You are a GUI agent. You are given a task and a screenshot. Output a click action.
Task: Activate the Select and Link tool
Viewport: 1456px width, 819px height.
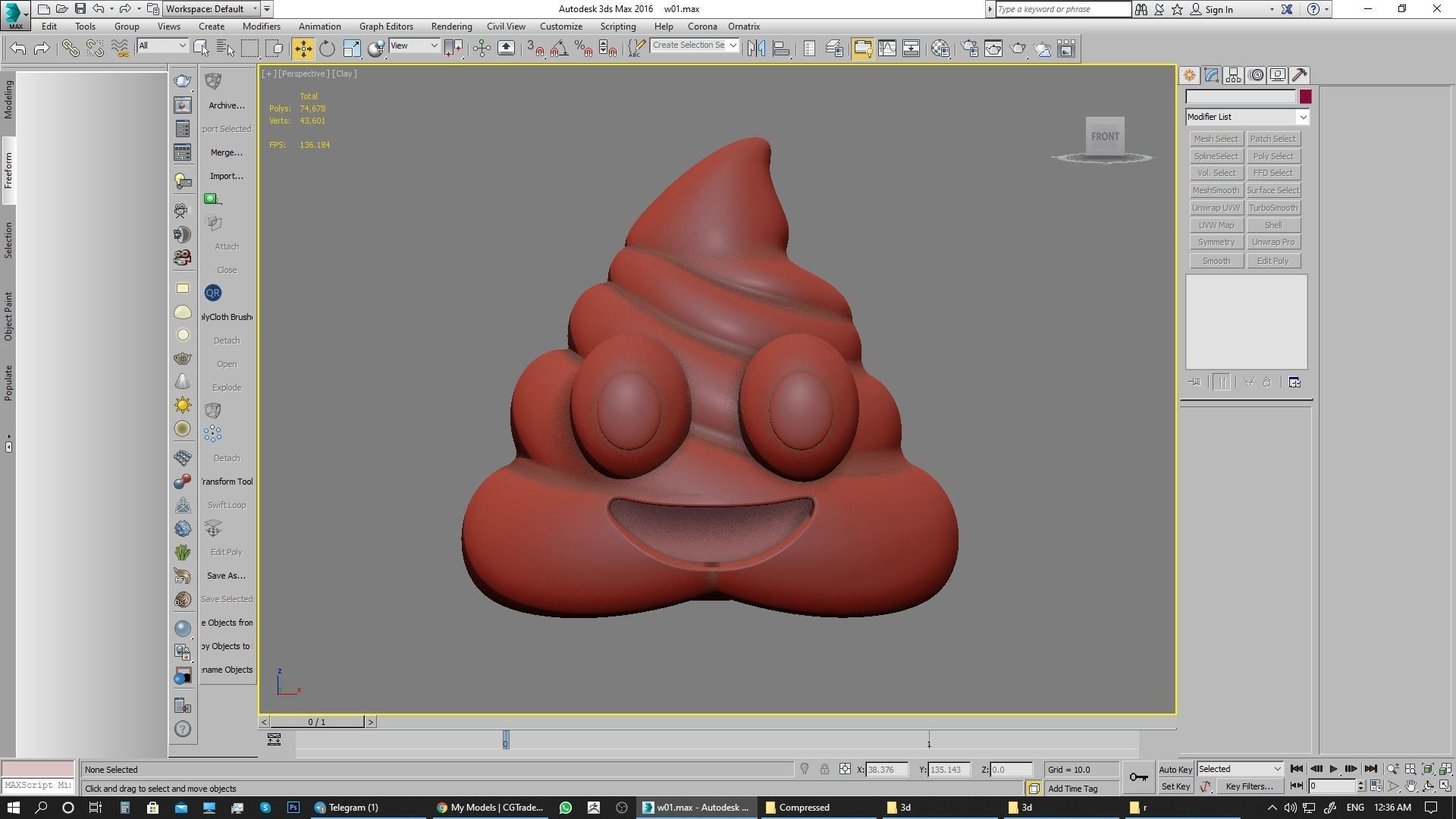(x=71, y=49)
